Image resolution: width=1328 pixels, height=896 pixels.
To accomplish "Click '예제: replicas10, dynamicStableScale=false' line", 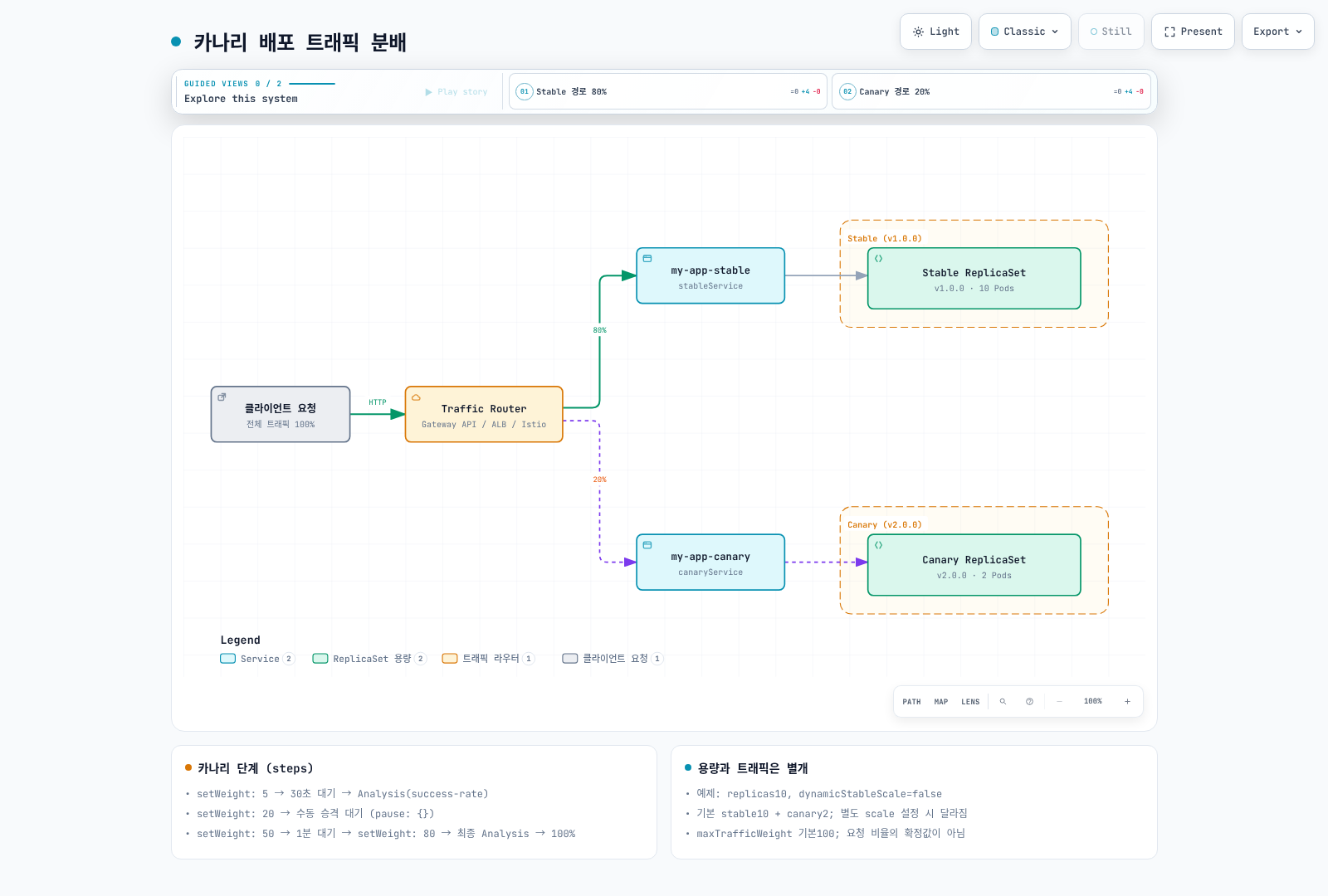I will (x=819, y=794).
